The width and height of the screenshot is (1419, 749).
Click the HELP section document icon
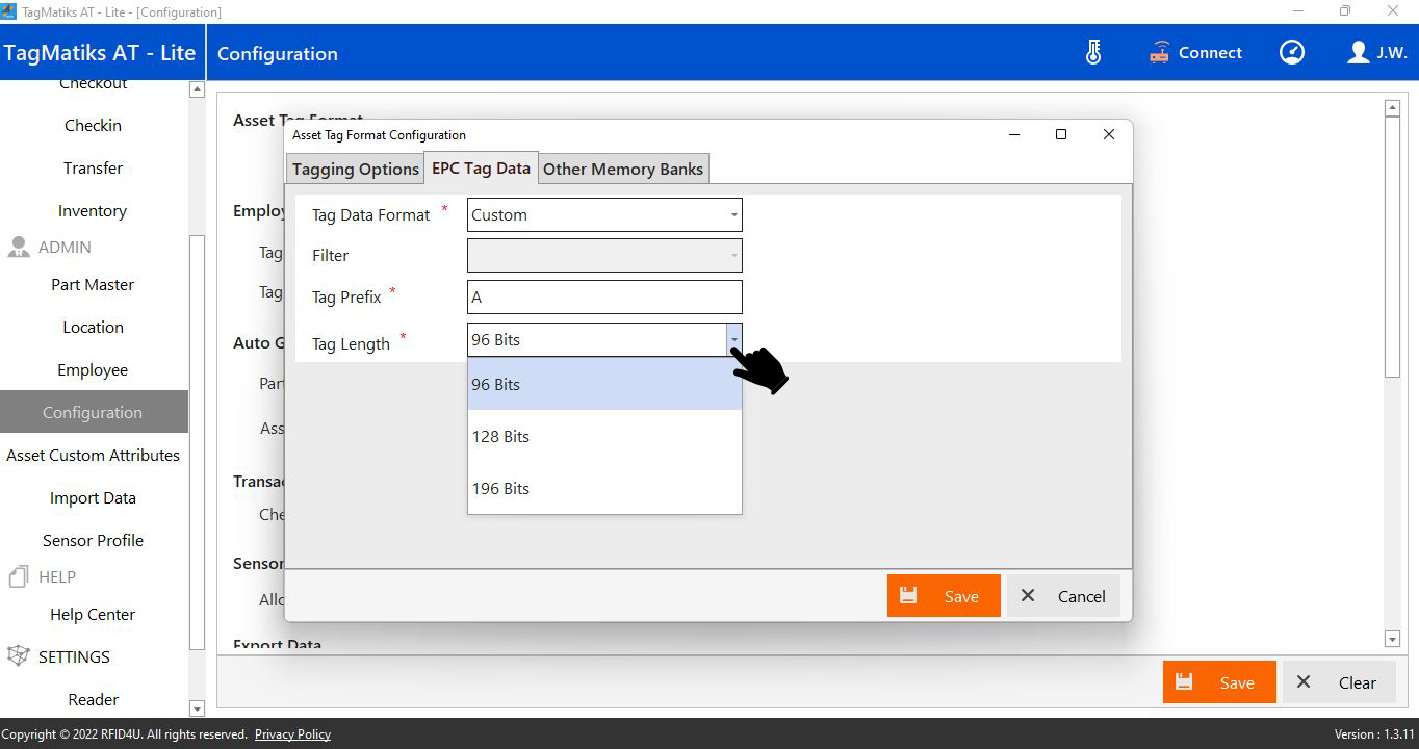click(x=18, y=577)
